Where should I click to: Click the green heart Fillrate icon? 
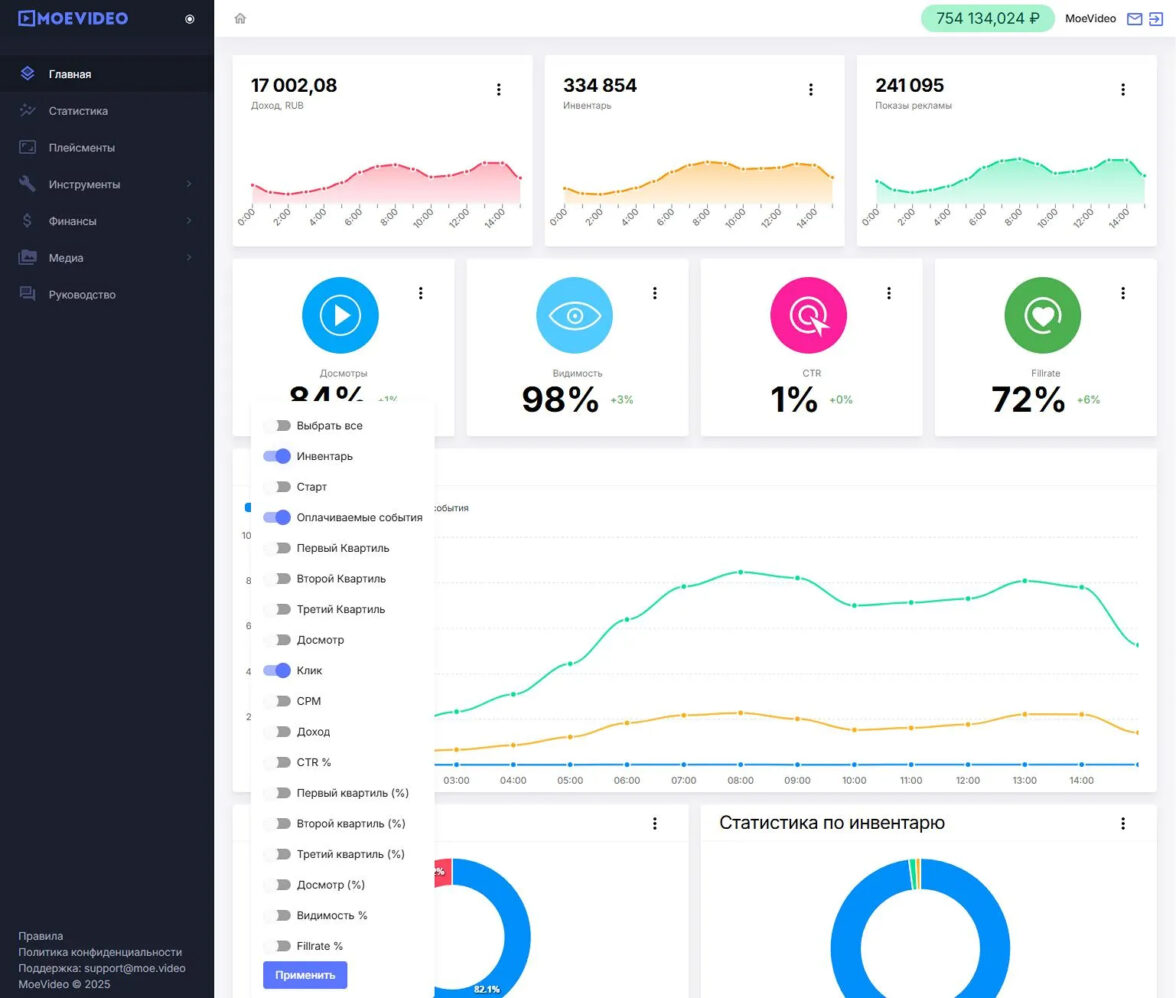pos(1042,315)
